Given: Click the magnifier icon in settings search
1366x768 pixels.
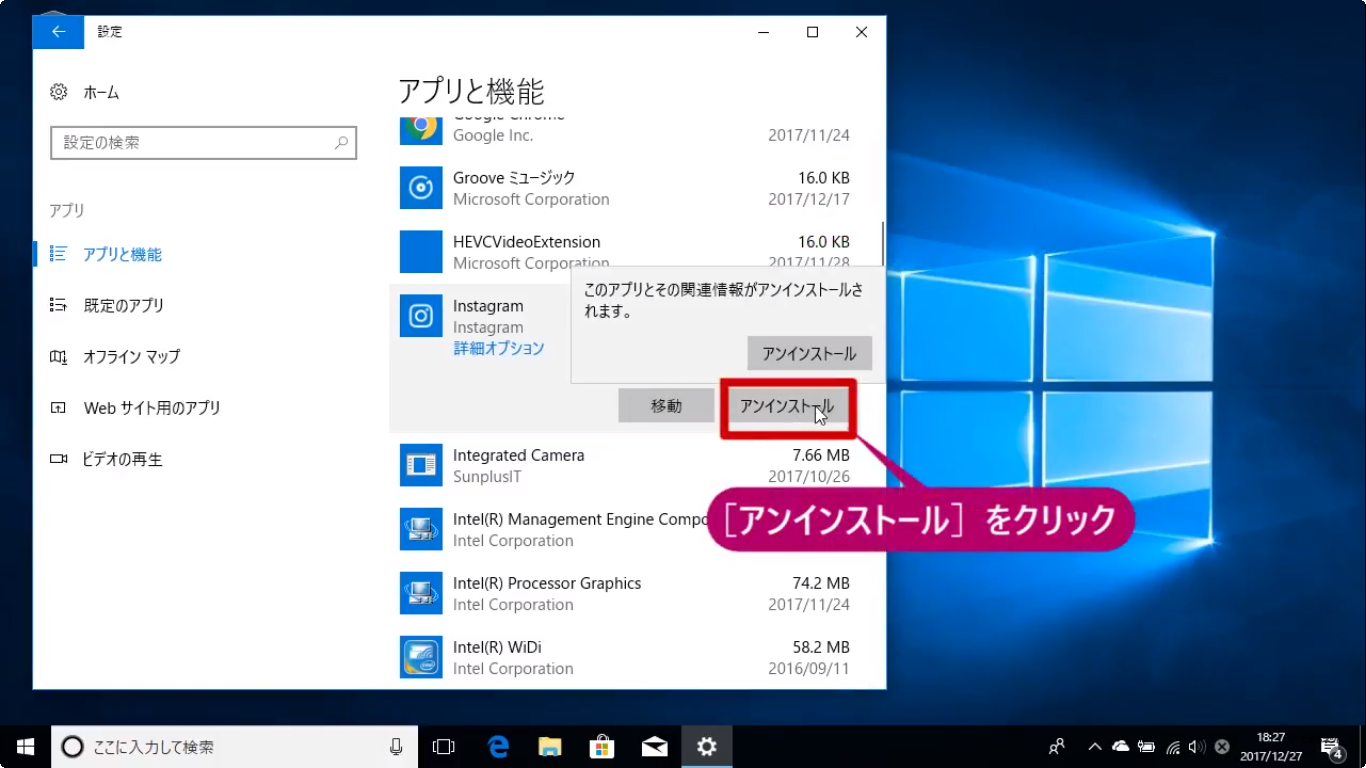Looking at the screenshot, I should [x=341, y=143].
